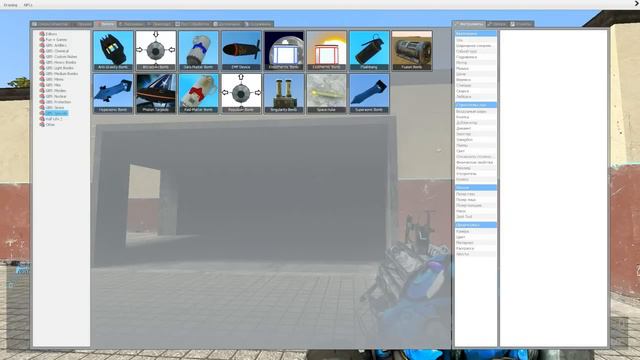Select the Dark Matter Bomb icon
The width and height of the screenshot is (640, 360).
pyautogui.click(x=198, y=50)
